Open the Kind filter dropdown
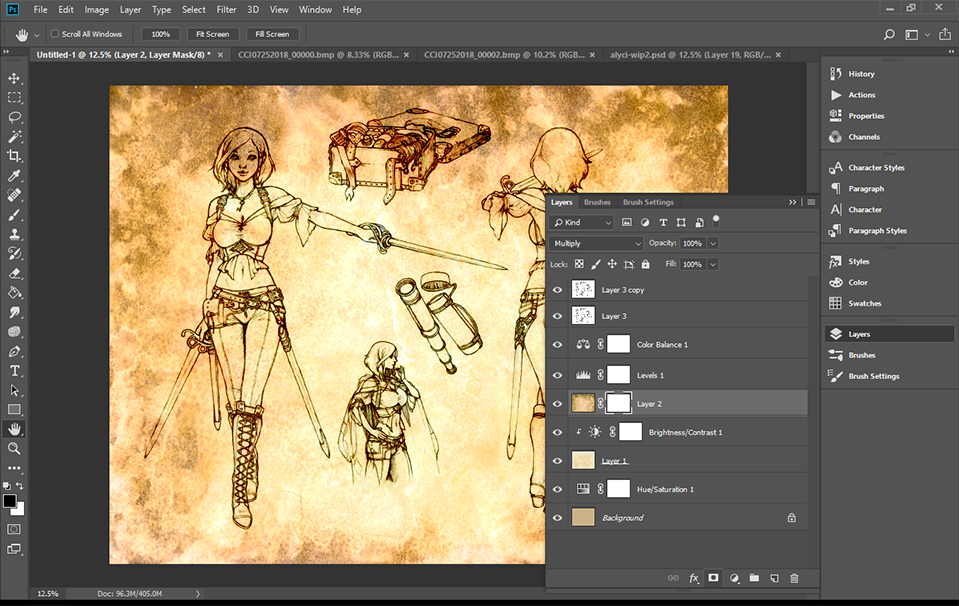Screen dimensions: 959x606 pos(582,222)
